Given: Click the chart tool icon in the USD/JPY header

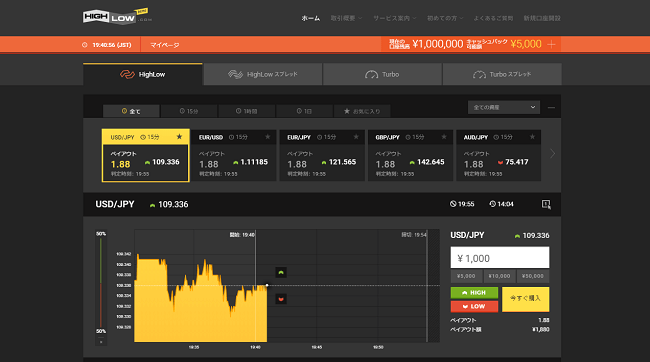Looking at the screenshot, I should click(x=546, y=204).
